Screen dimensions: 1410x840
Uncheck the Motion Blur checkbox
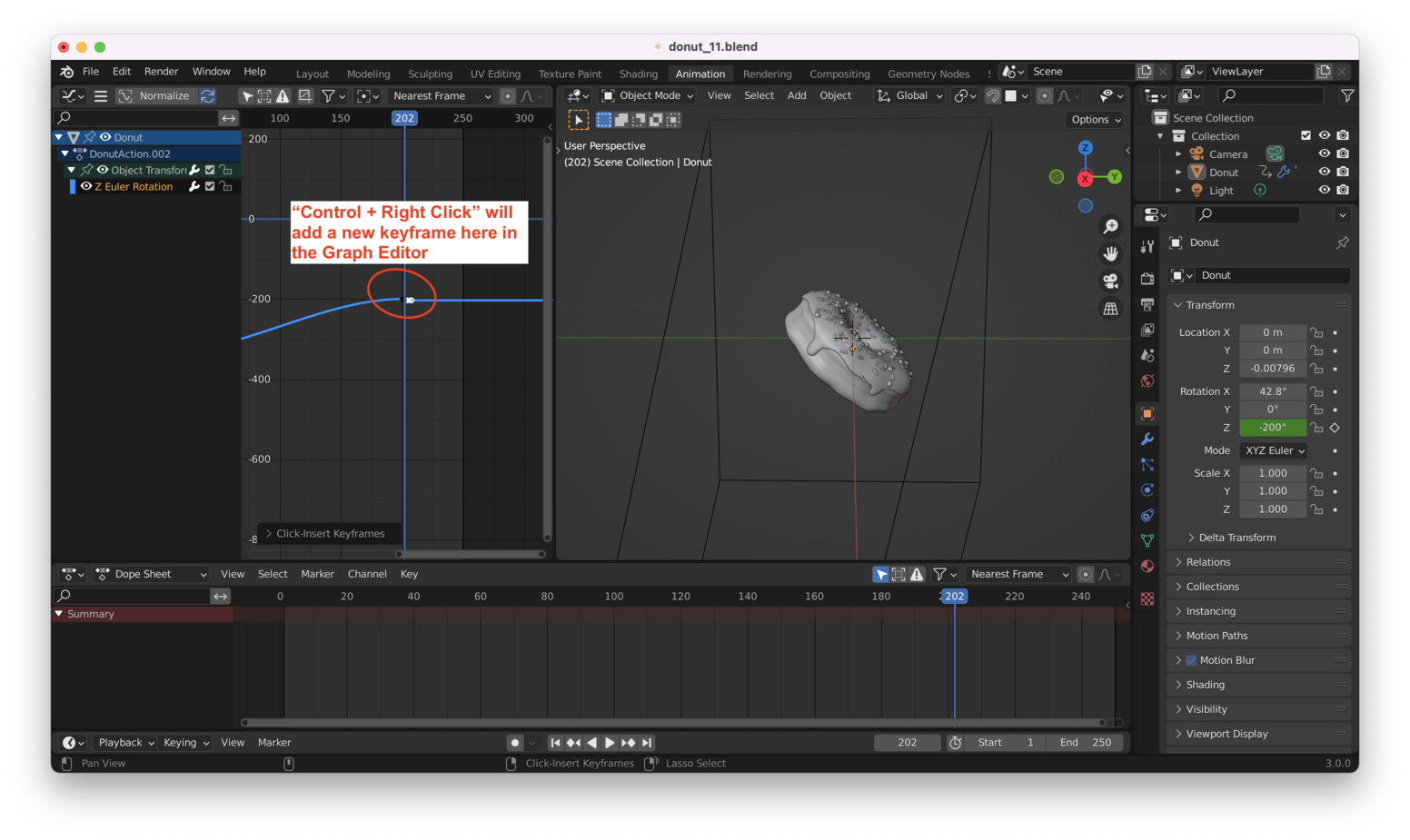click(x=1191, y=659)
